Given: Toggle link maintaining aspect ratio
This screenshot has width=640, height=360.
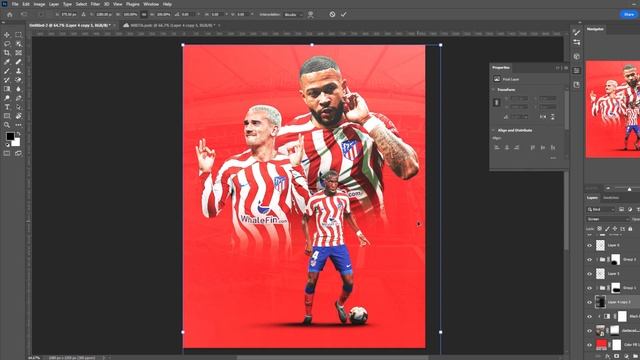Looking at the screenshot, I should point(144,14).
